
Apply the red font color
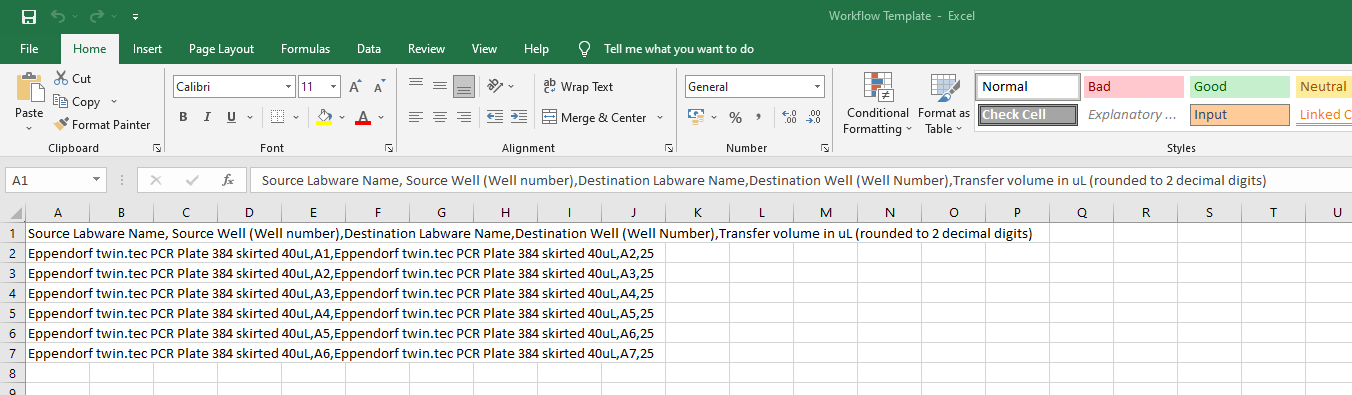[x=363, y=117]
